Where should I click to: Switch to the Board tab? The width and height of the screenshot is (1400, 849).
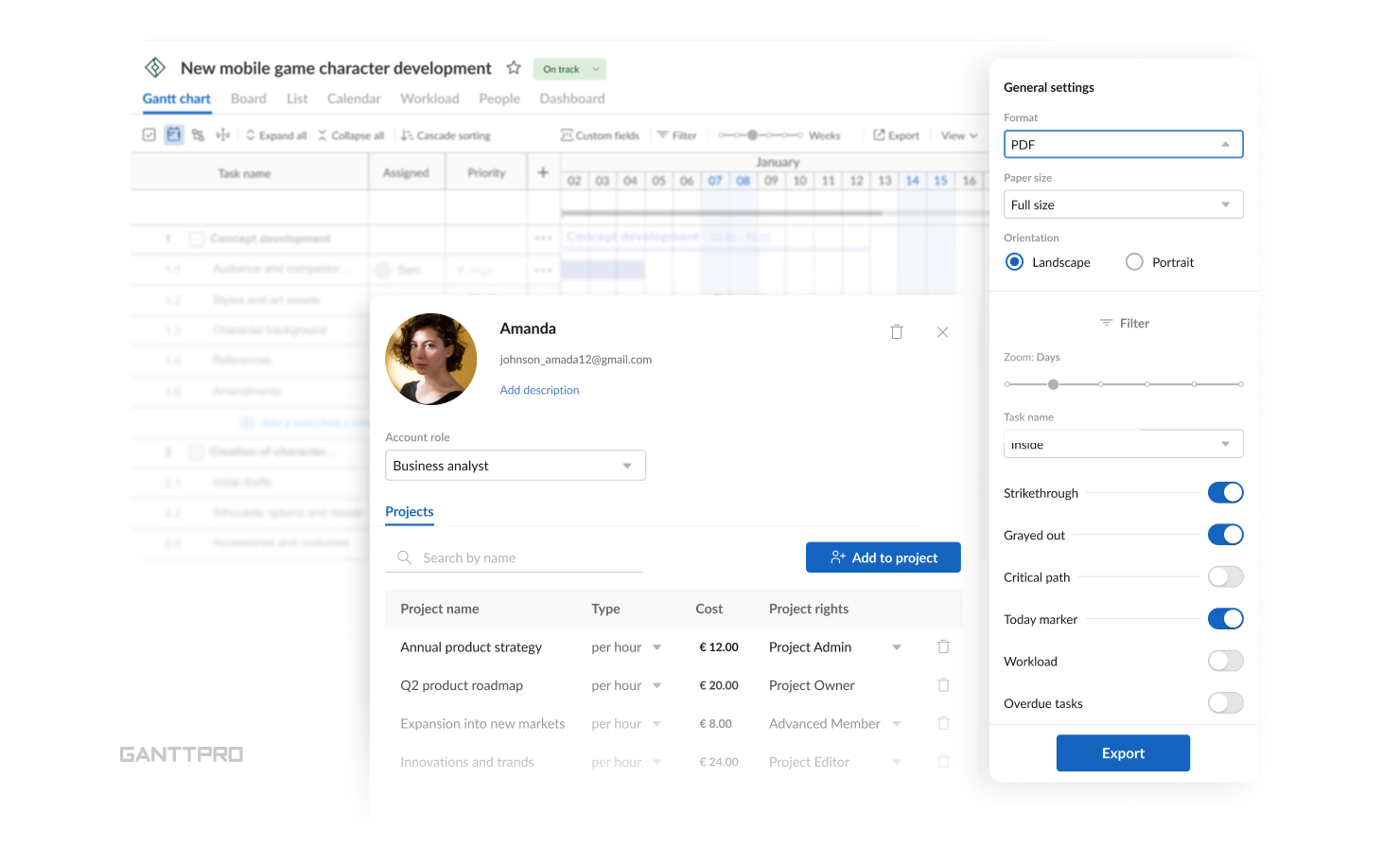[x=248, y=97]
